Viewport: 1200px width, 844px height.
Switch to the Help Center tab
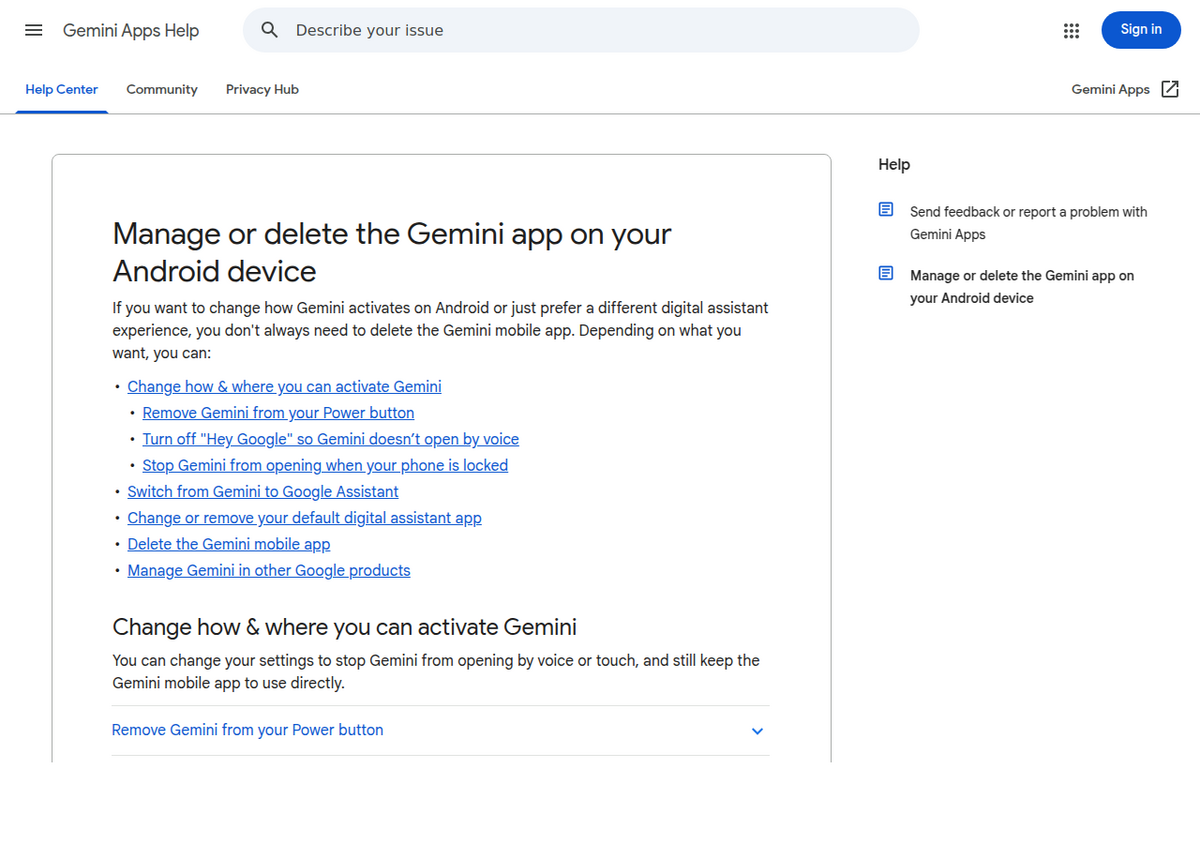tap(62, 89)
